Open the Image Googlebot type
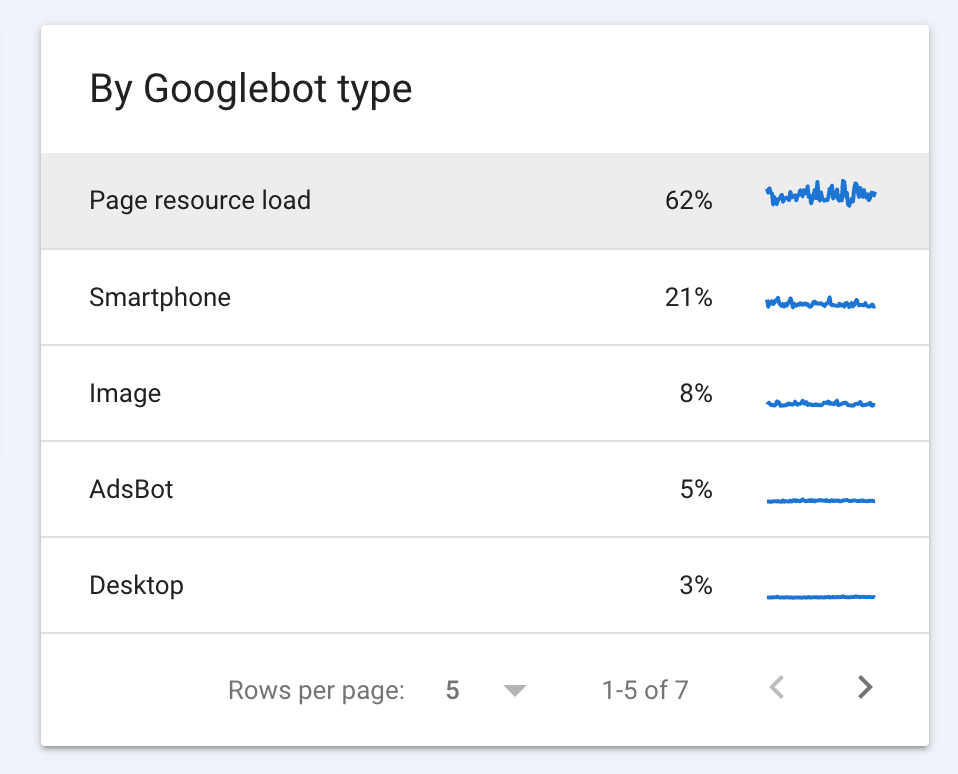The image size is (958, 774). (125, 393)
